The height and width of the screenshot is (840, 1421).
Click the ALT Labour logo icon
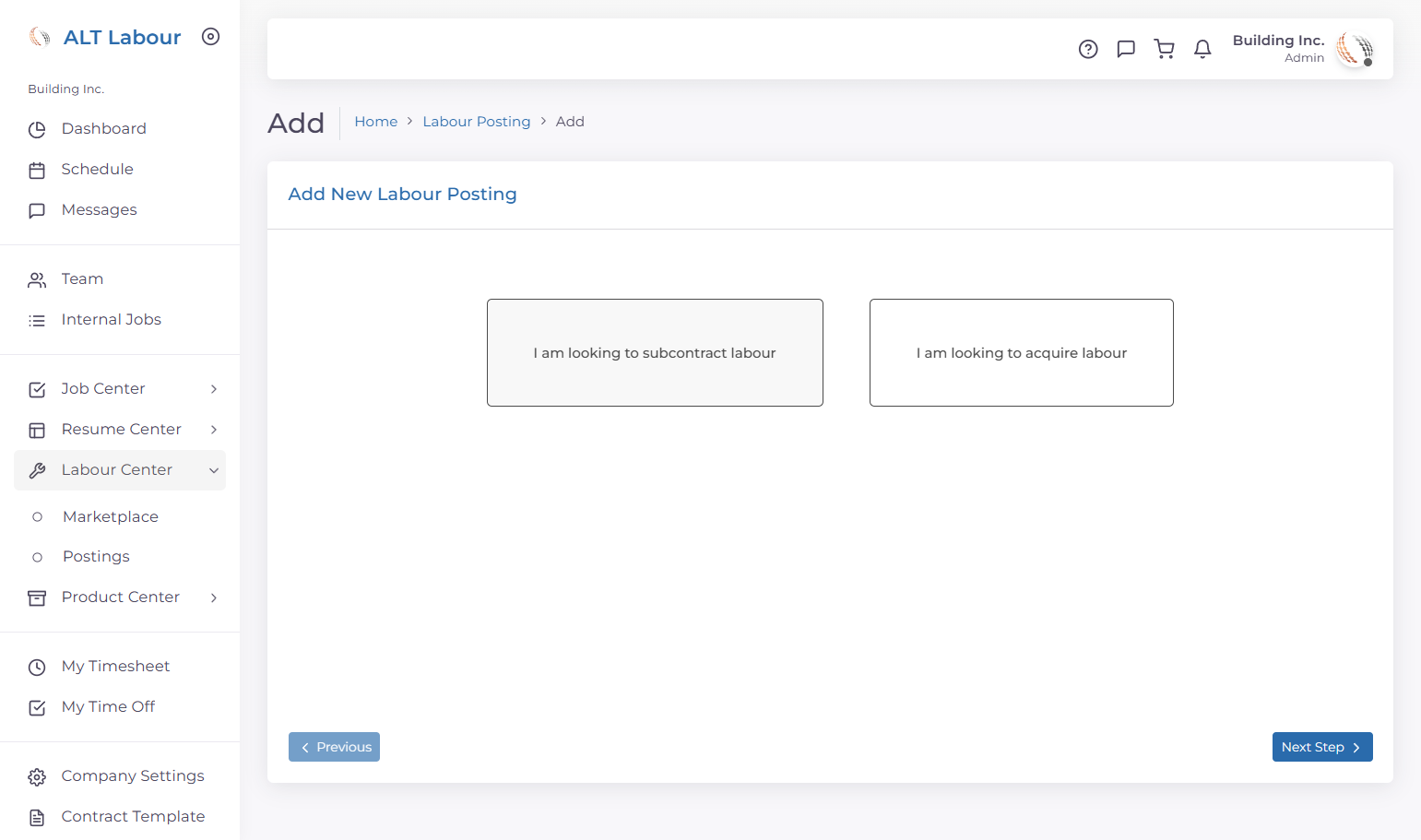click(x=40, y=37)
